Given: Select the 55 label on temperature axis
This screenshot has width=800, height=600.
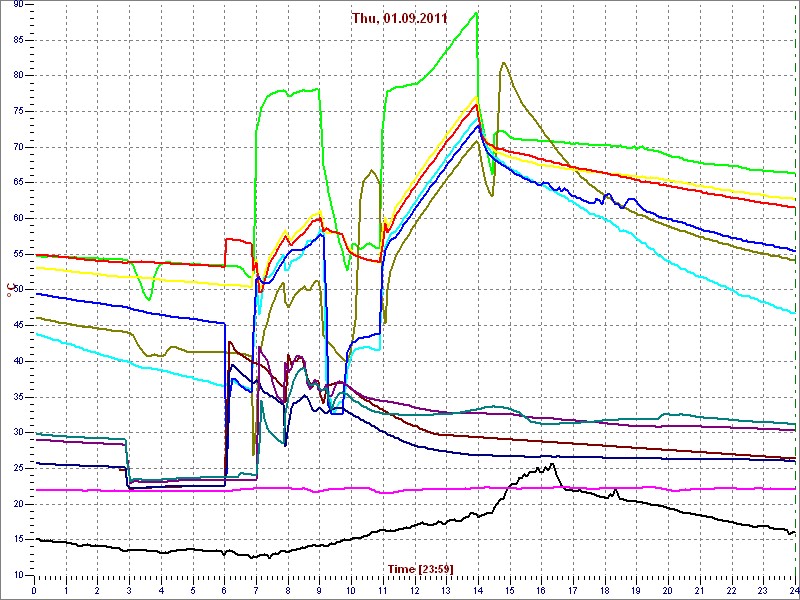Looking at the screenshot, I should tap(17, 254).
